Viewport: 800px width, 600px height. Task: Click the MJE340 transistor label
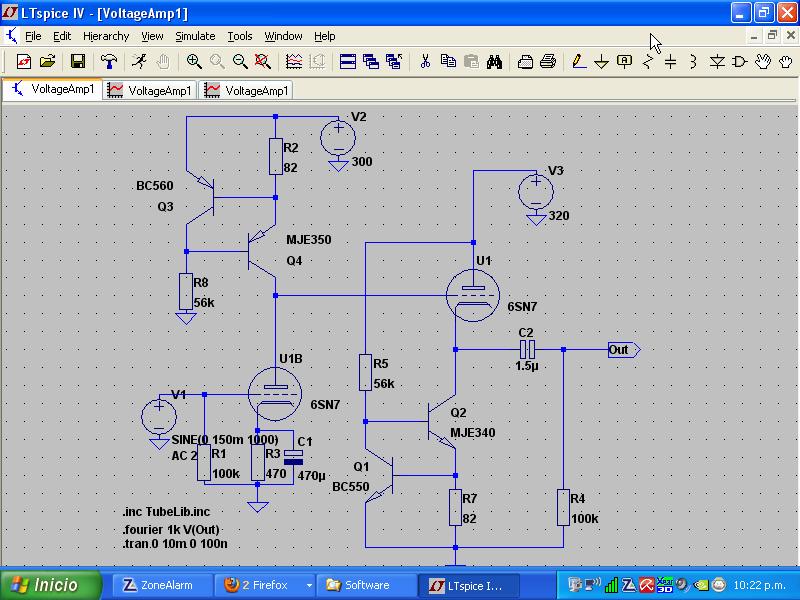(x=472, y=433)
